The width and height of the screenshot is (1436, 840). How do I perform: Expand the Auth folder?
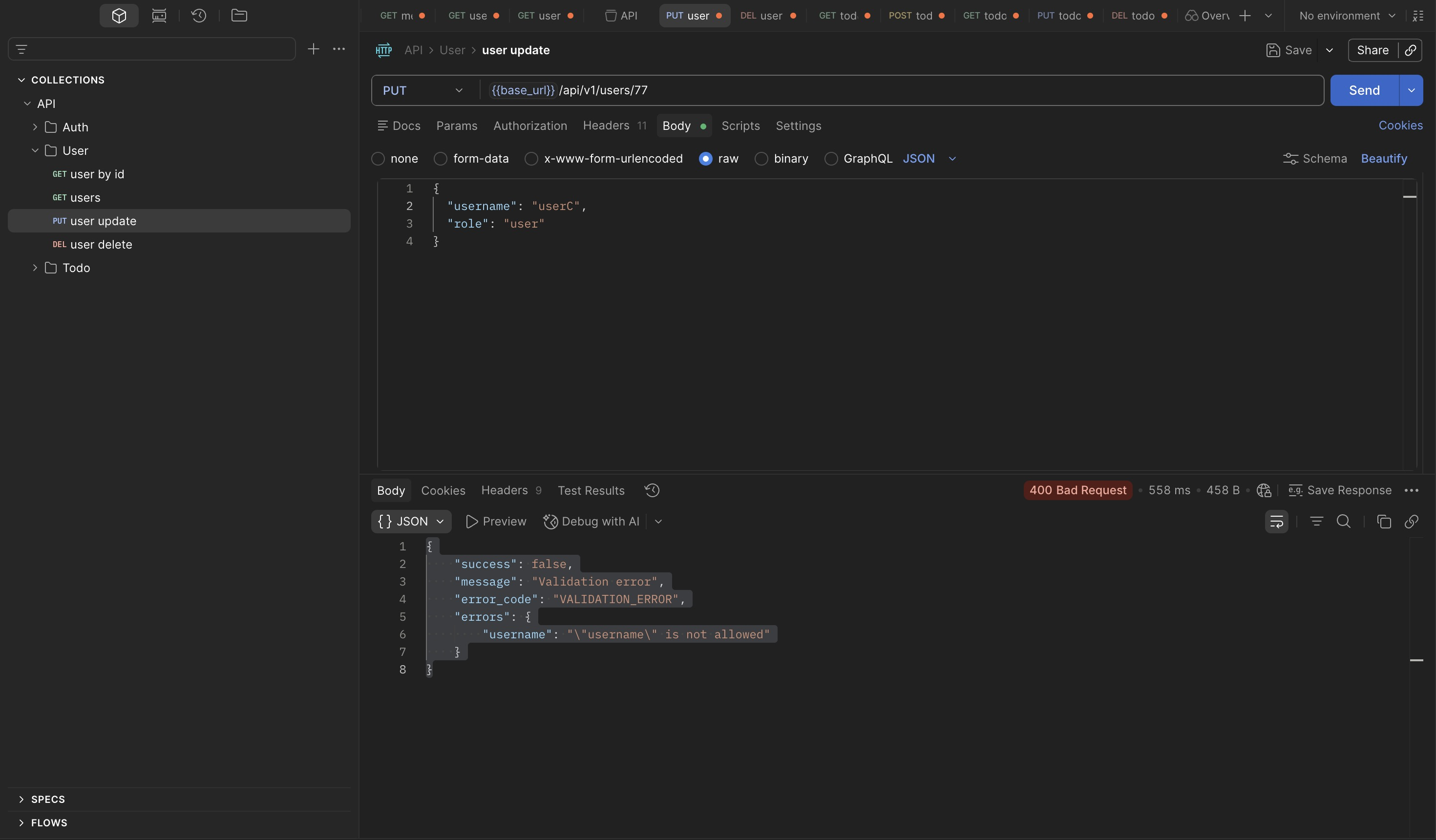click(x=35, y=127)
